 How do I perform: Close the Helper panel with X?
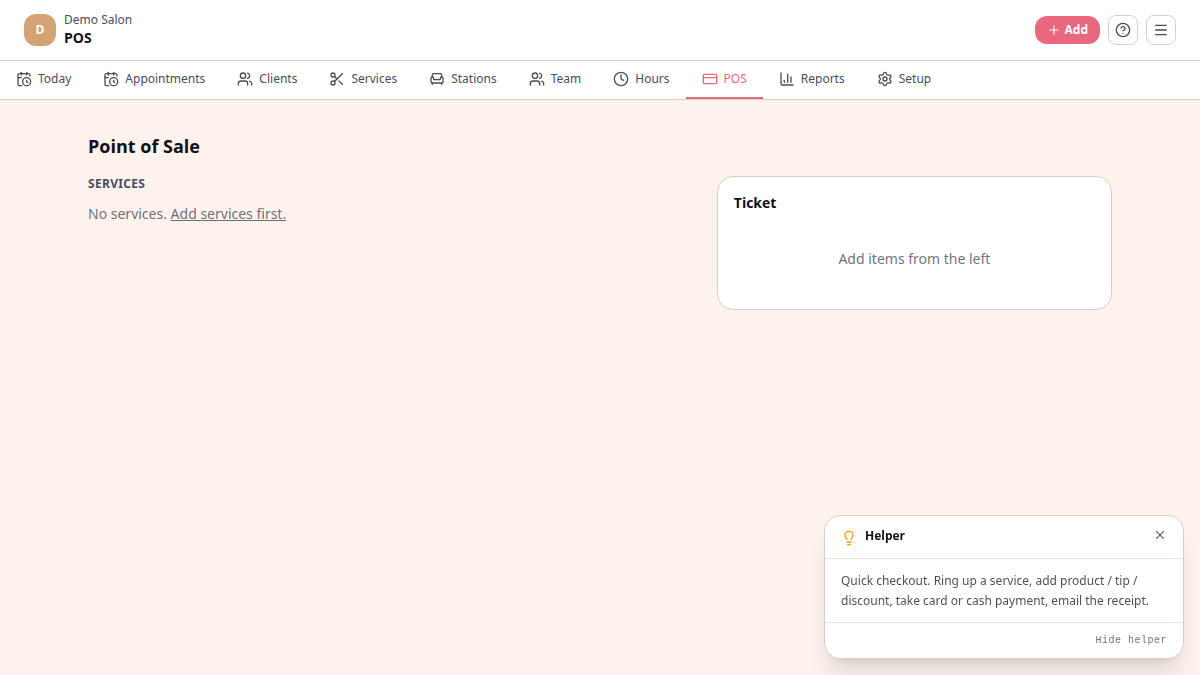coord(1160,535)
